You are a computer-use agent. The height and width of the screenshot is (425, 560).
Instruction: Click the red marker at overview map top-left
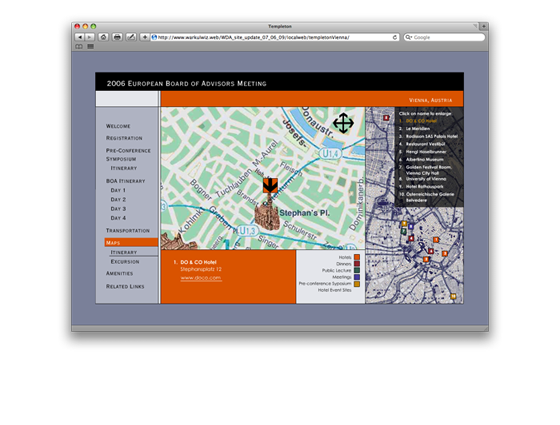(386, 118)
